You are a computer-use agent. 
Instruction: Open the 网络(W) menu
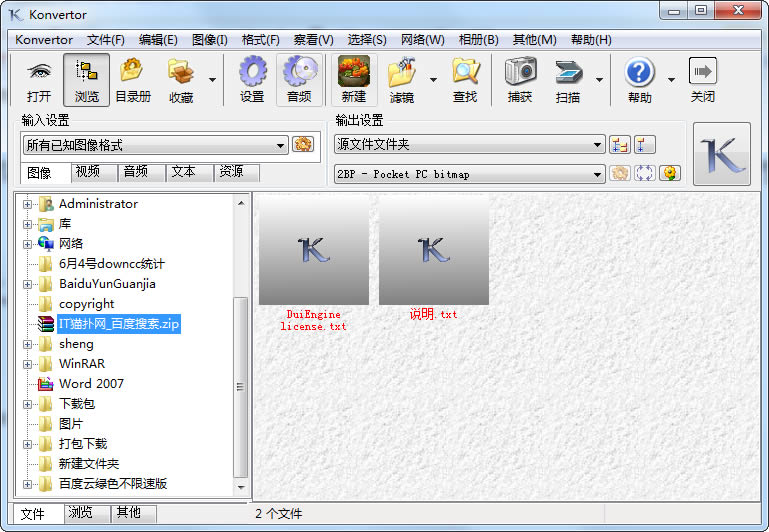click(422, 40)
